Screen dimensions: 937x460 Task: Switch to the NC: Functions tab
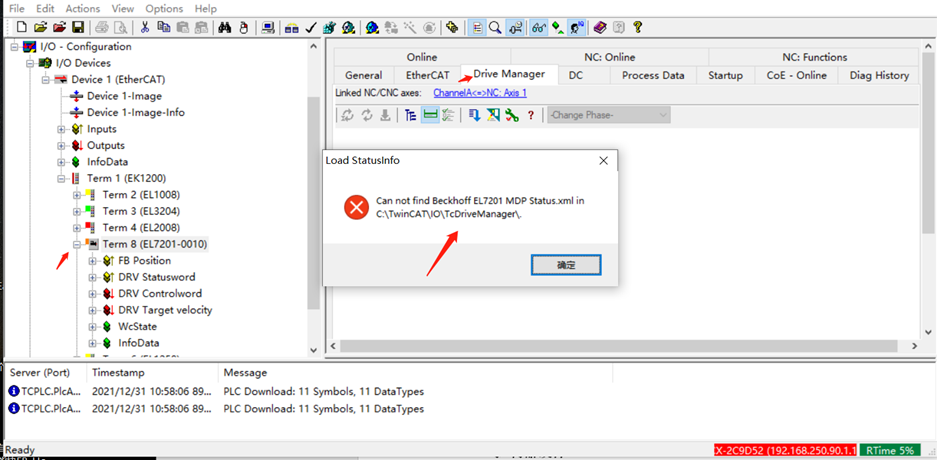point(814,57)
